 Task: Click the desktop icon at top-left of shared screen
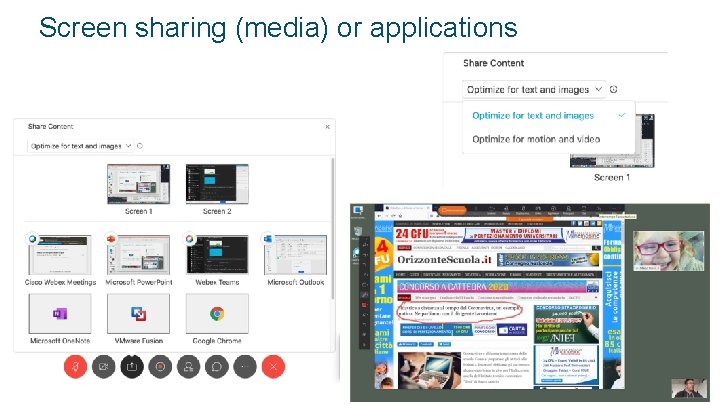[x=358, y=211]
